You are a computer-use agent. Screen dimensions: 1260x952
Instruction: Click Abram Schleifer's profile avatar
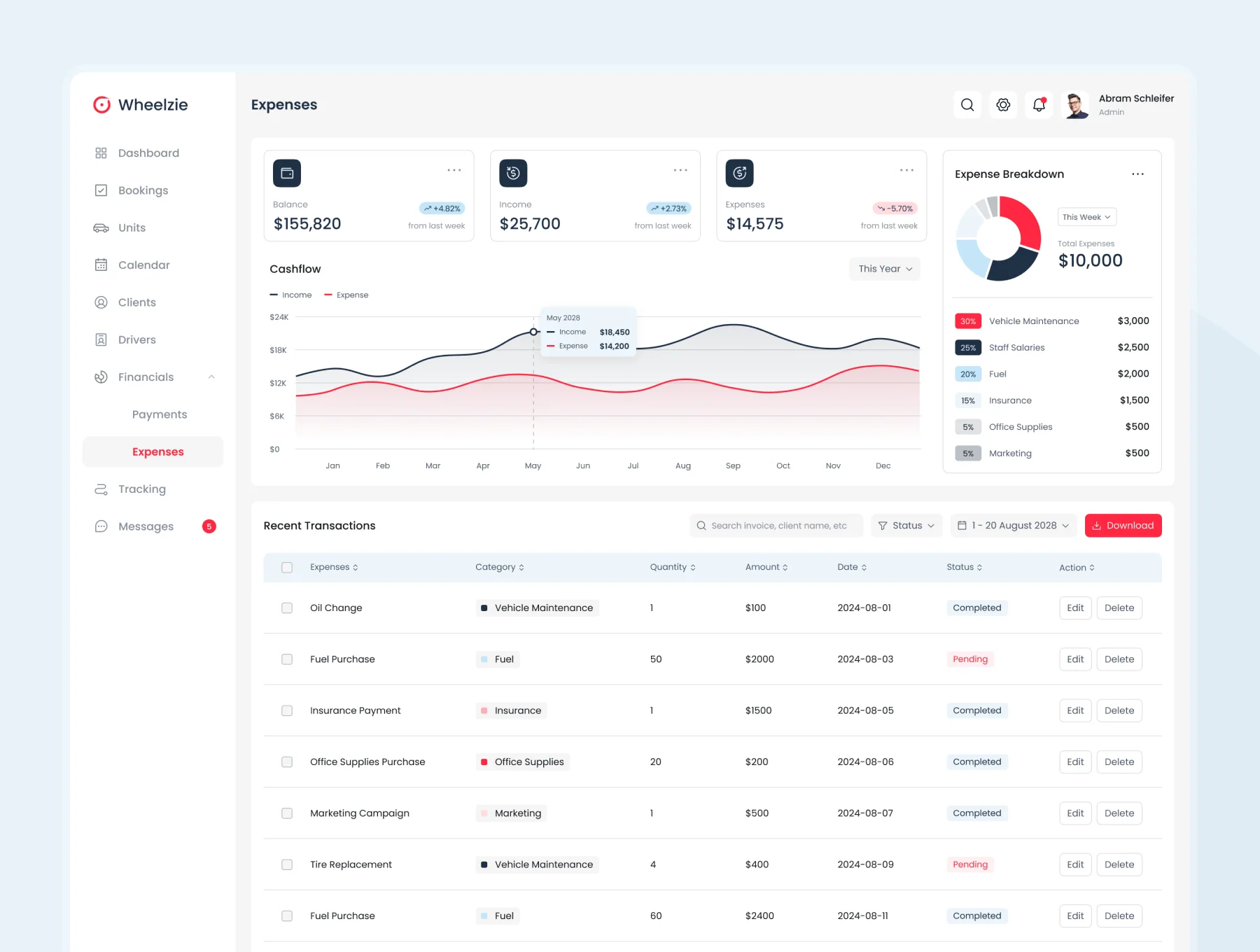coord(1075,105)
